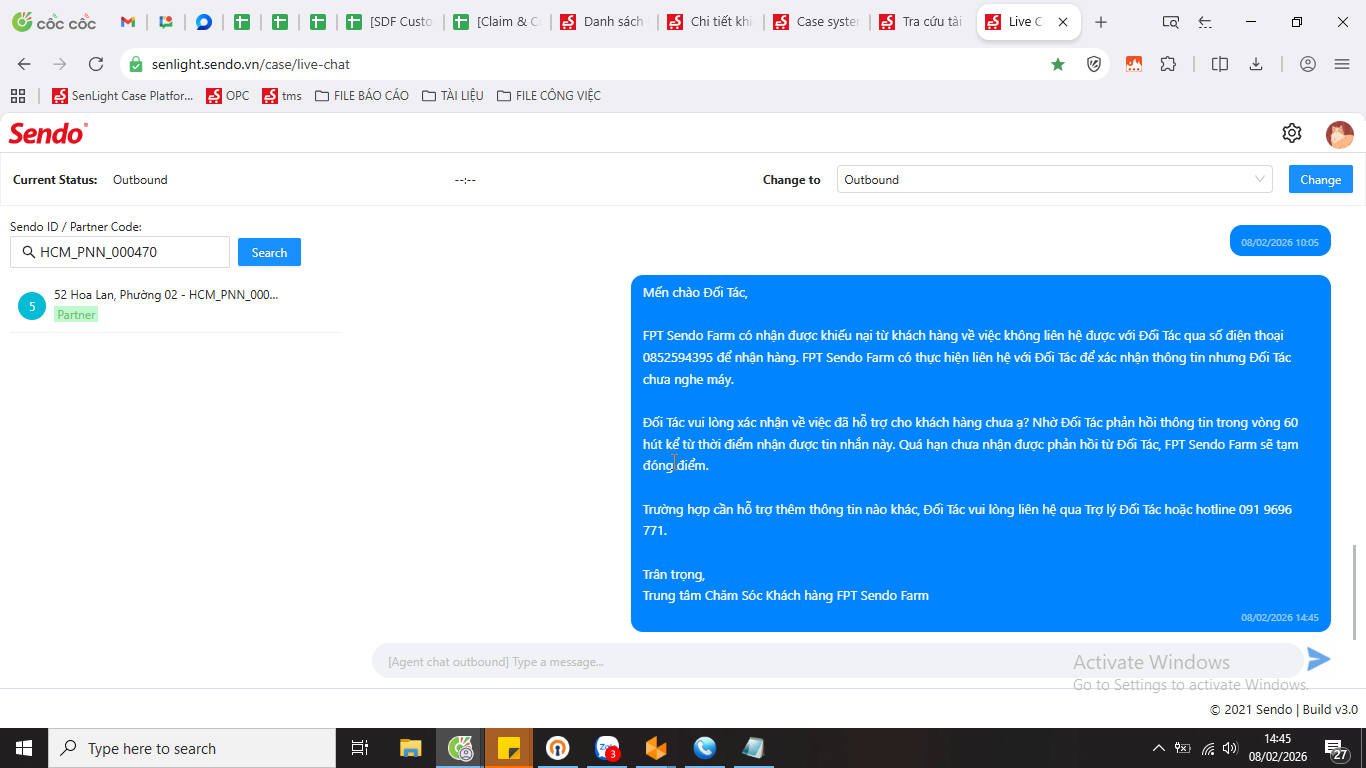Viewport: 1366px width, 768px height.
Task: Open File Explorer from the taskbar
Action: tap(411, 748)
